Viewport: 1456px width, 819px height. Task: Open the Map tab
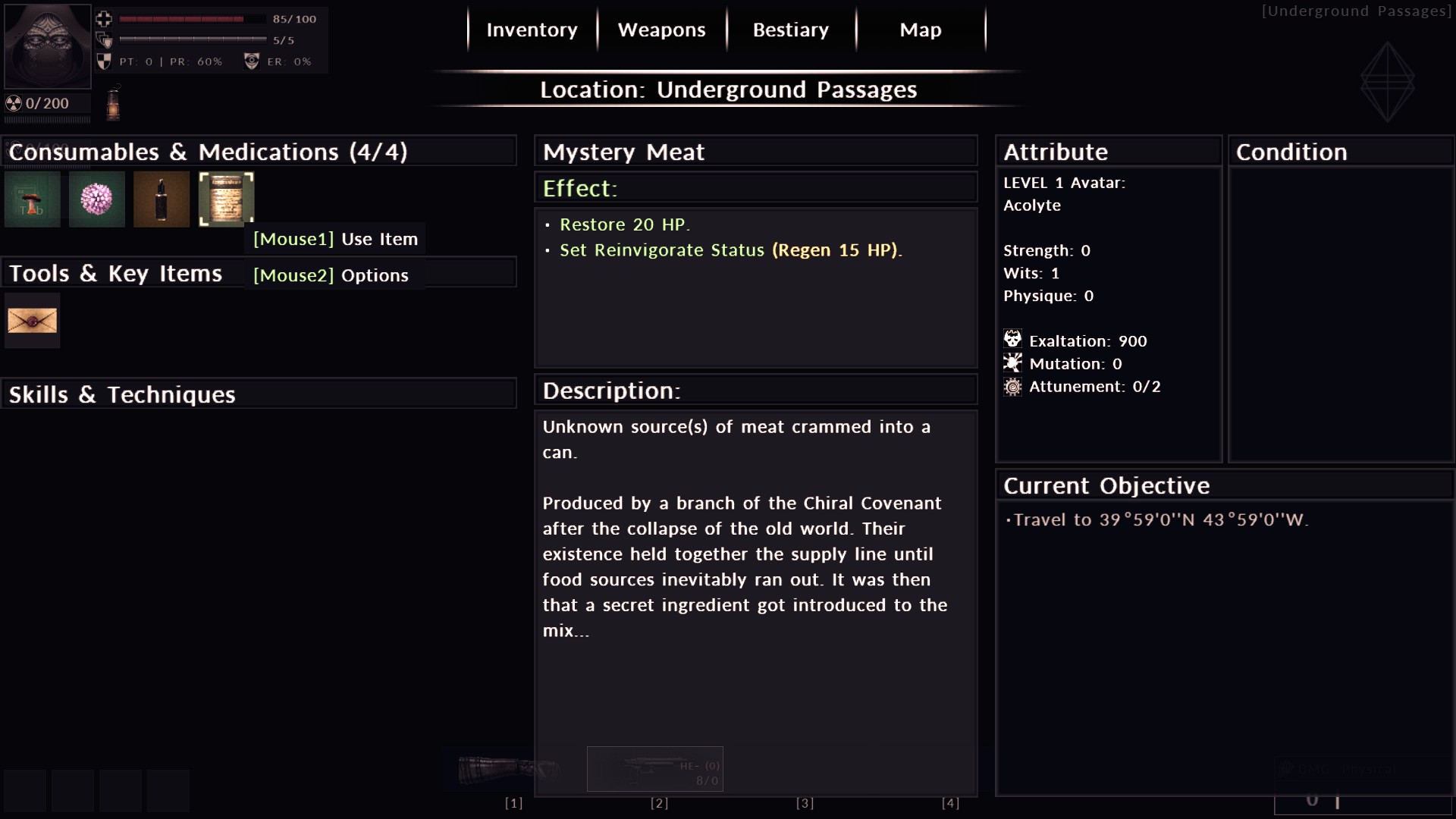tap(921, 30)
